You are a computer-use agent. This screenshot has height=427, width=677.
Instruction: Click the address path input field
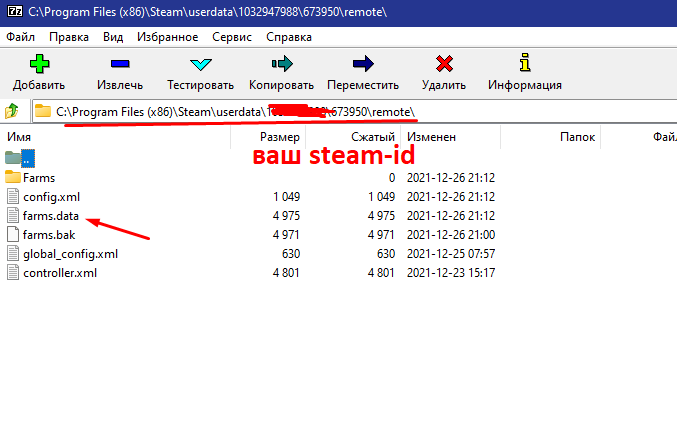coord(354,112)
